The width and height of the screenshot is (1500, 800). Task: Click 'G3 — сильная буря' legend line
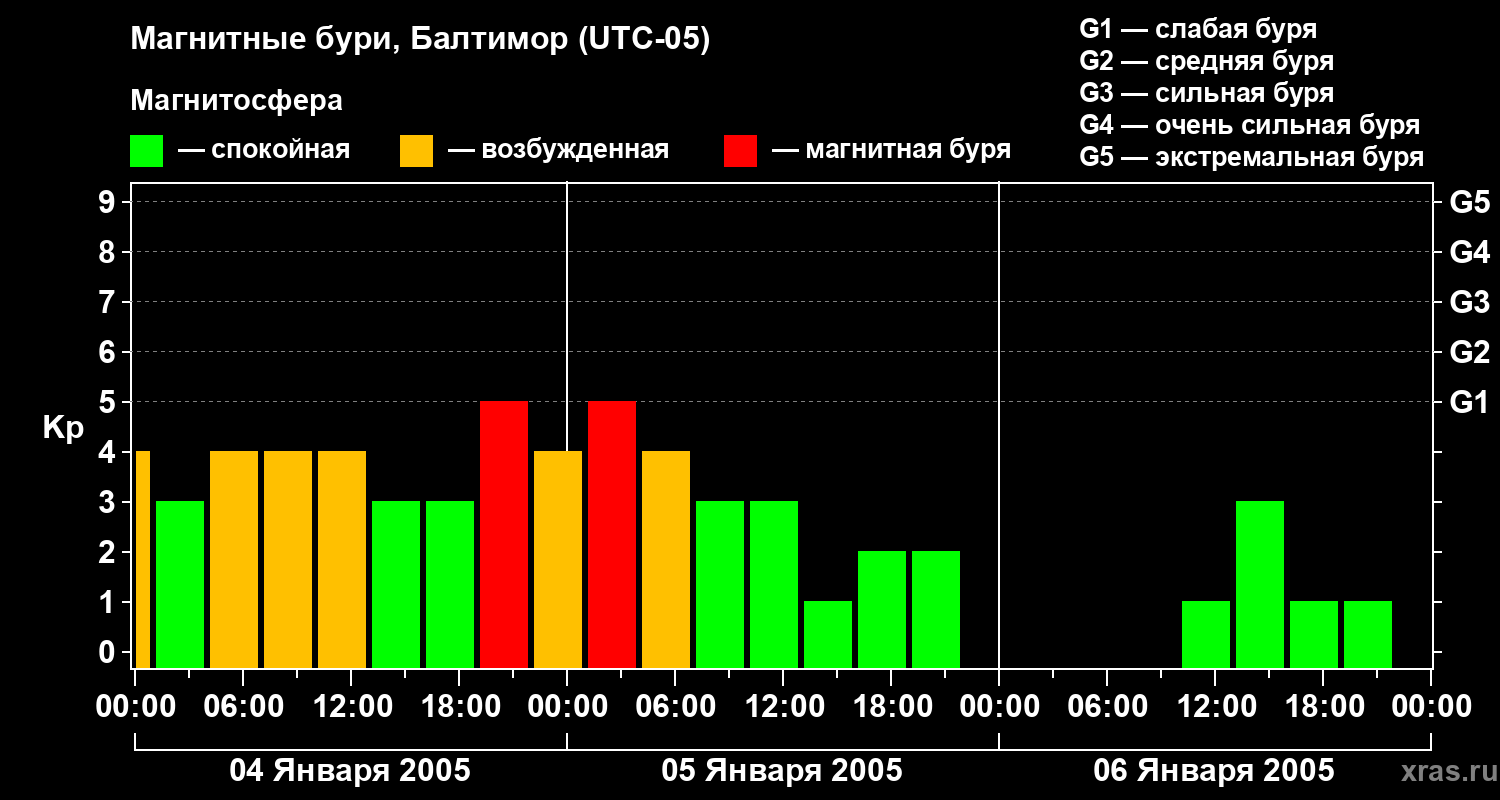point(1206,93)
